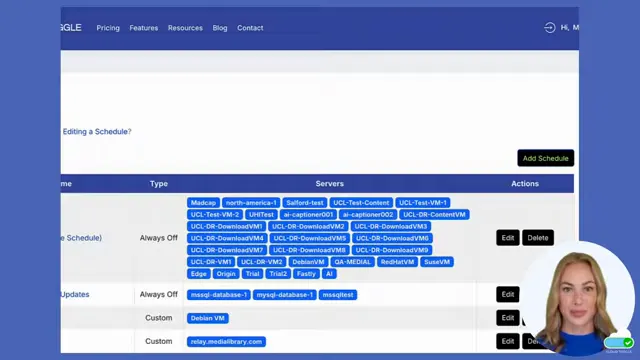Select the UCL-DR-DownloadVM6 tag
This screenshot has width=640, height=360.
[x=392, y=238]
